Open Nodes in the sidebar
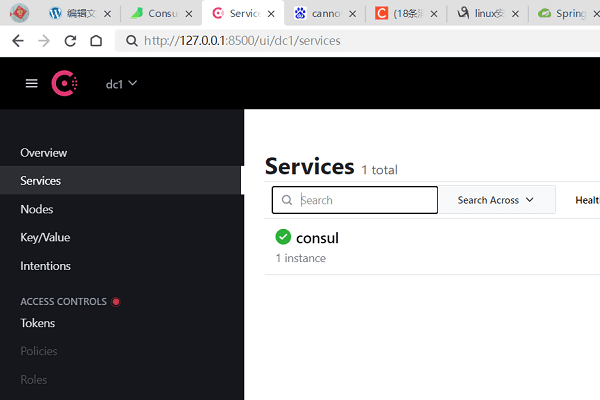 (37, 209)
